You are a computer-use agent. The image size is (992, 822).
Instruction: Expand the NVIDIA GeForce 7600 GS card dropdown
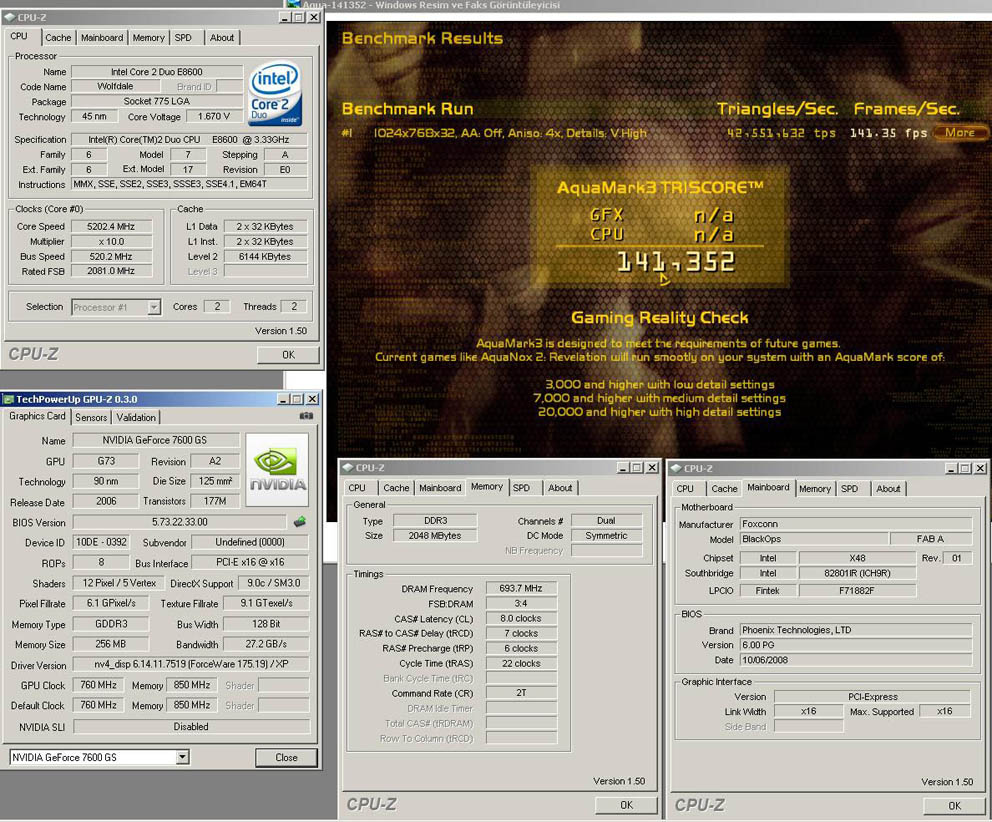(182, 757)
